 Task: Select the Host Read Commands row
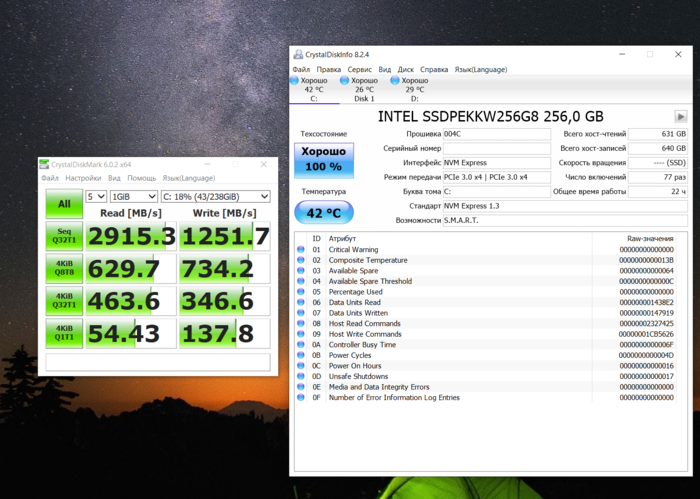point(485,324)
